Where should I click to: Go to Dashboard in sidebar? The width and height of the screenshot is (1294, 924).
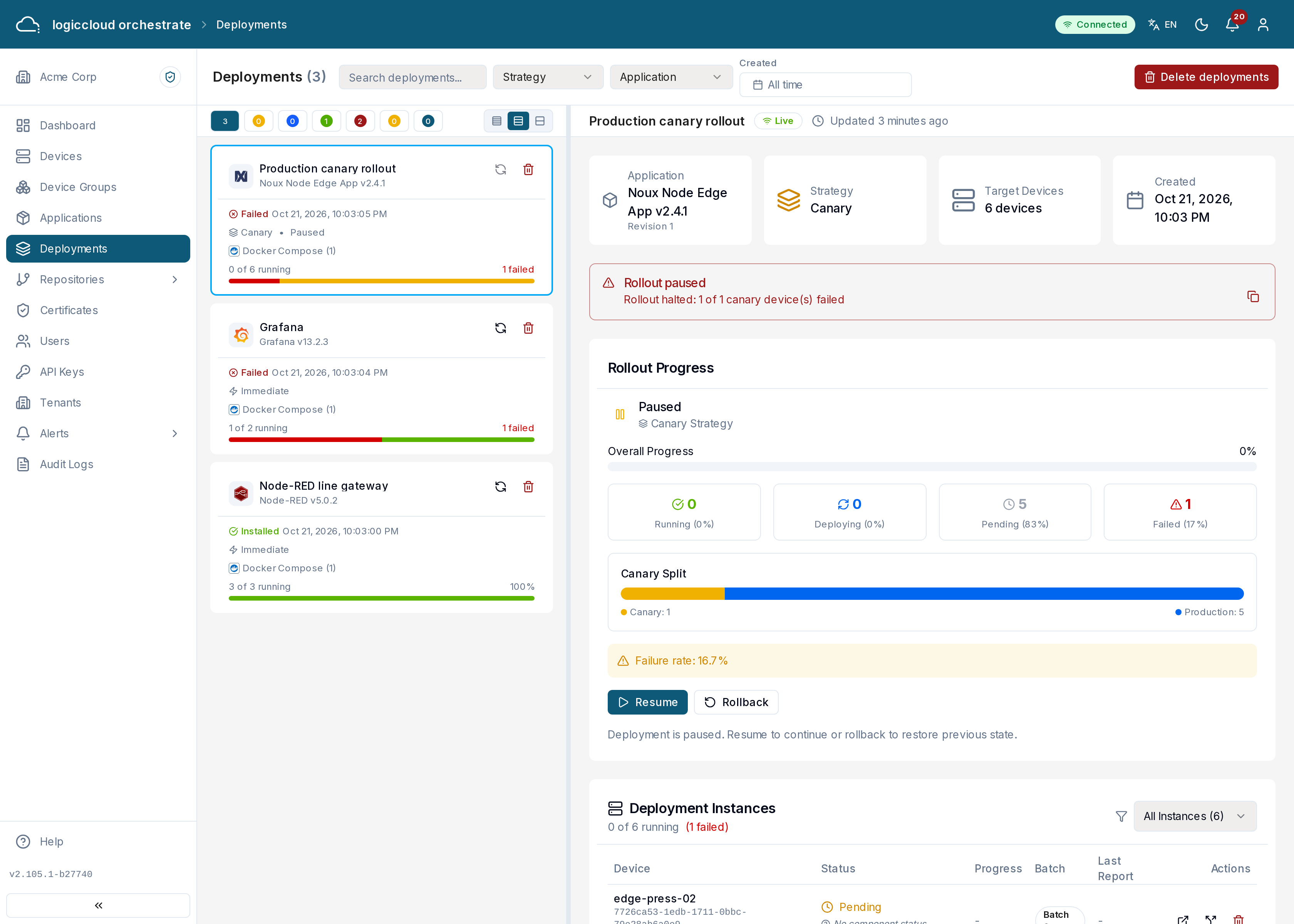tap(98, 125)
